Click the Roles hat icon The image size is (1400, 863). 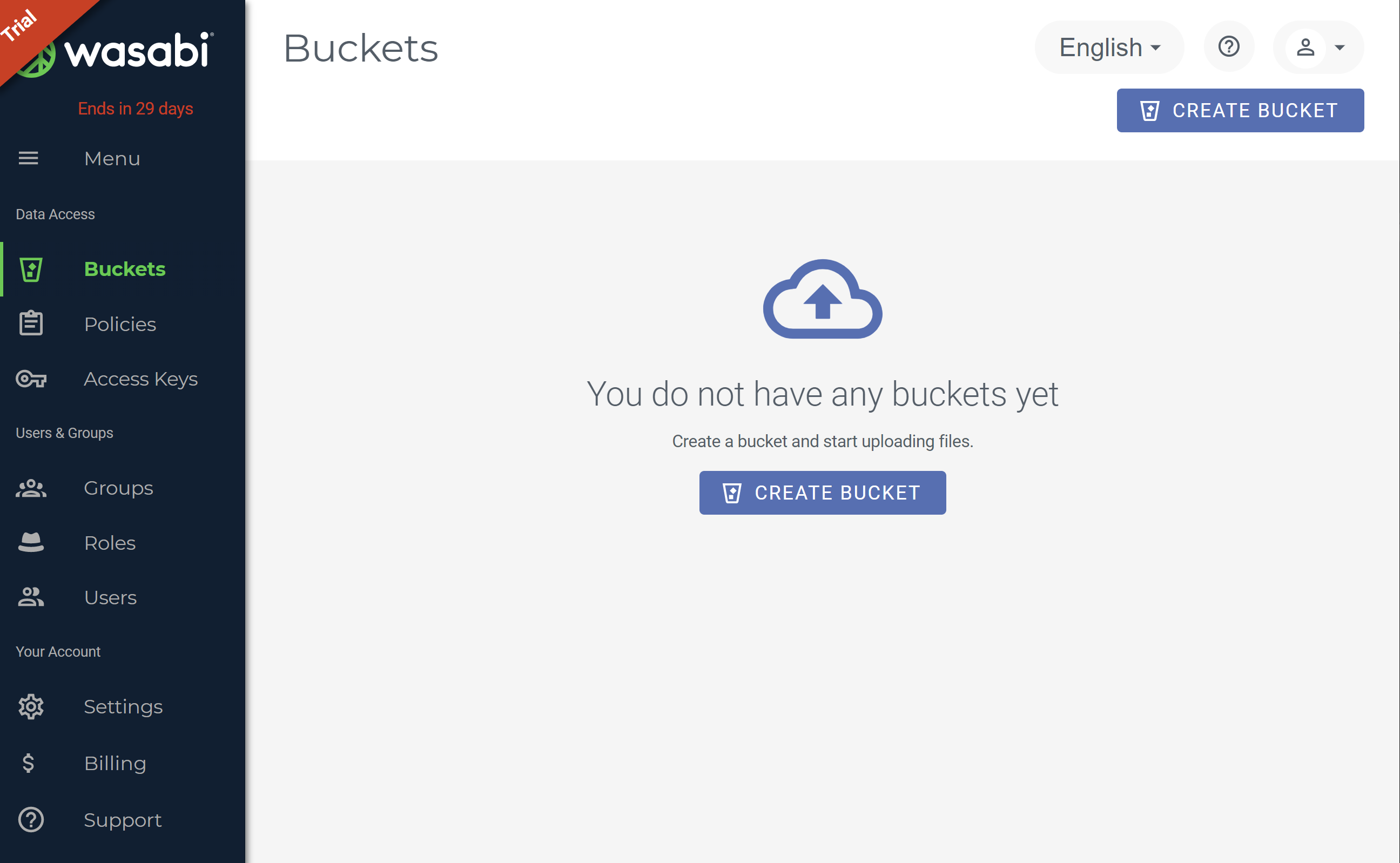click(31, 542)
